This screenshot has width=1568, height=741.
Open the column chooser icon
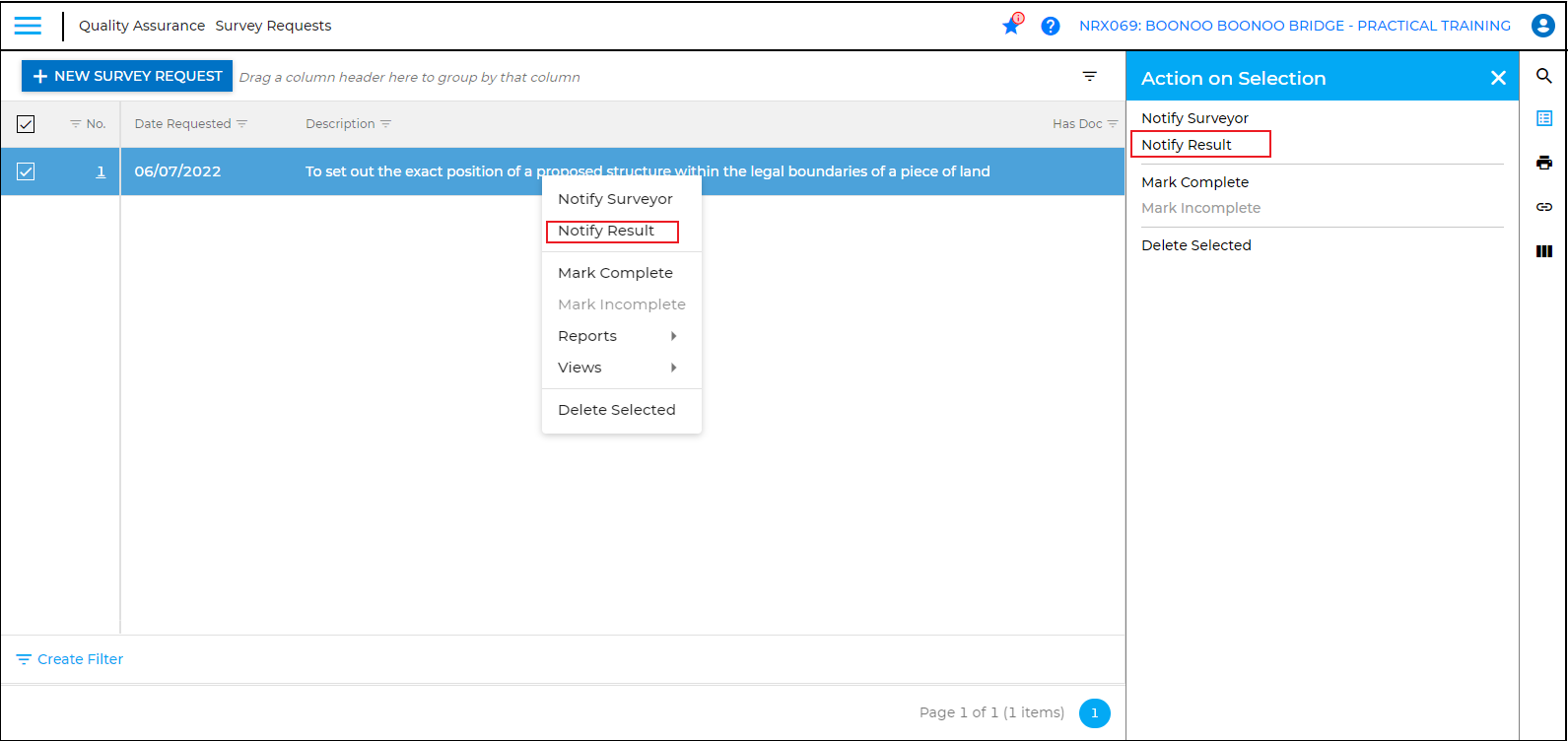pos(1544,251)
